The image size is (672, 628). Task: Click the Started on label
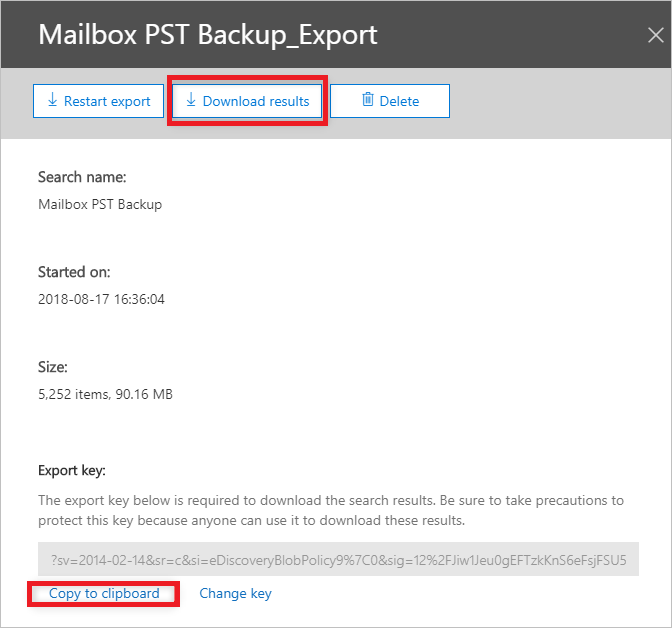[x=74, y=272]
